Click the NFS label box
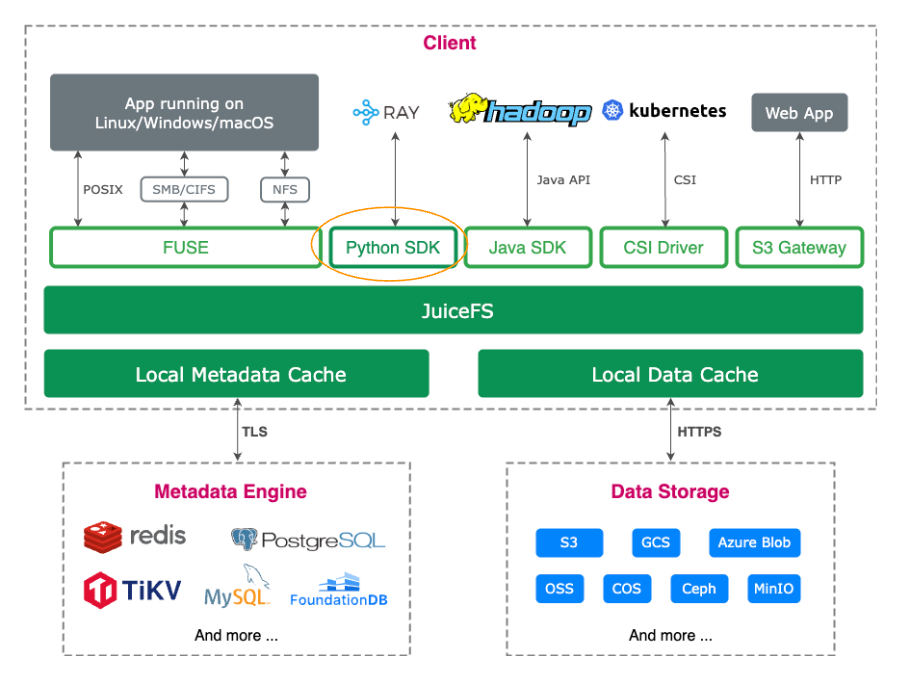 285,190
